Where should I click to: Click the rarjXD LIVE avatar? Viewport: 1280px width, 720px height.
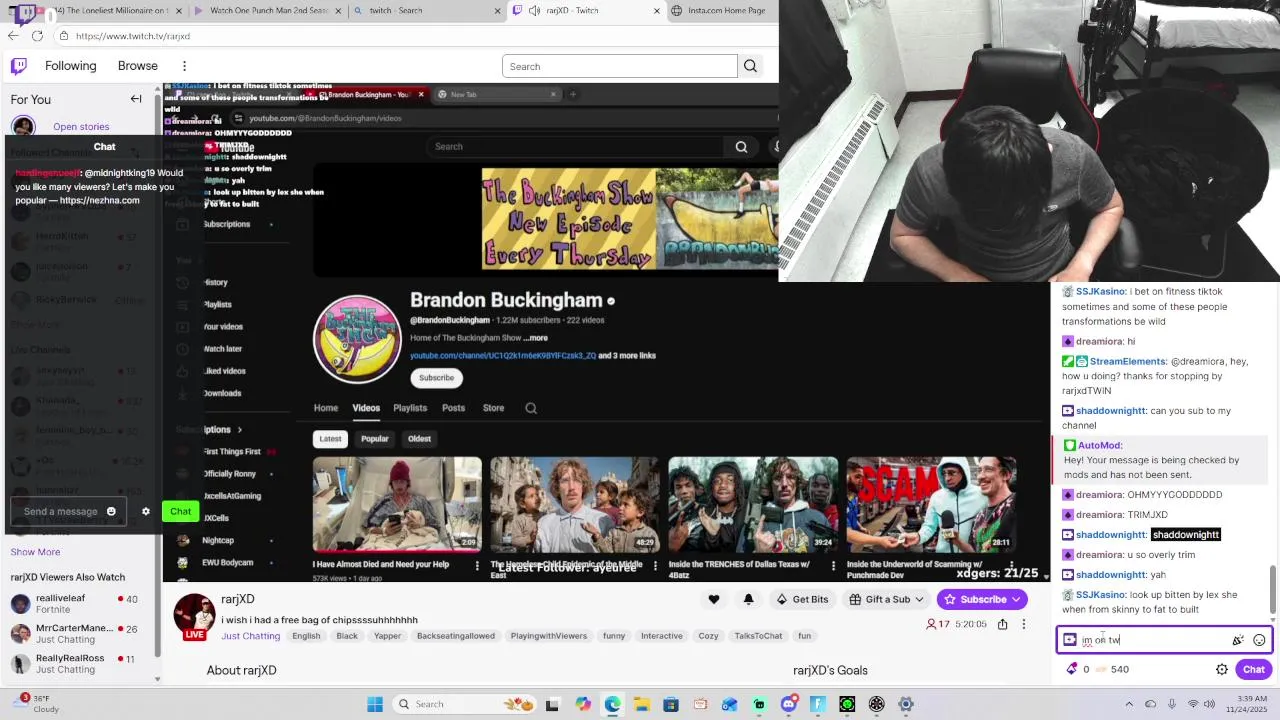coord(195,617)
